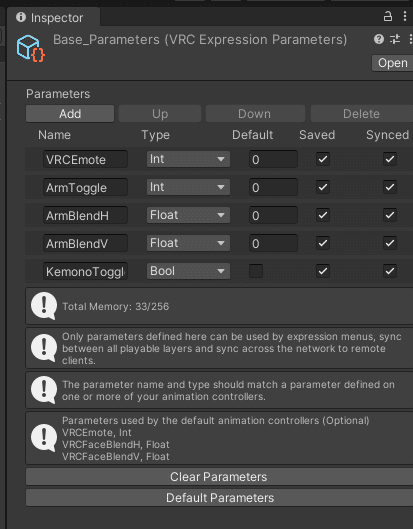
Task: Click the warning icon beside default animation controllers note
Action: pyautogui.click(x=44, y=438)
